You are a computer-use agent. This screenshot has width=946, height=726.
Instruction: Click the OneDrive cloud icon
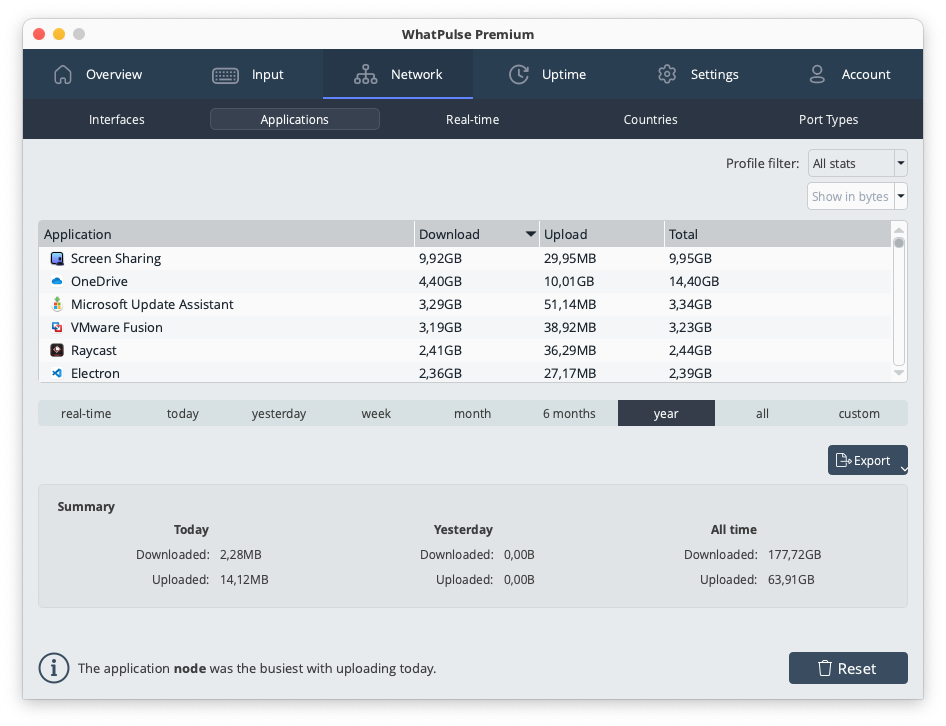57,282
